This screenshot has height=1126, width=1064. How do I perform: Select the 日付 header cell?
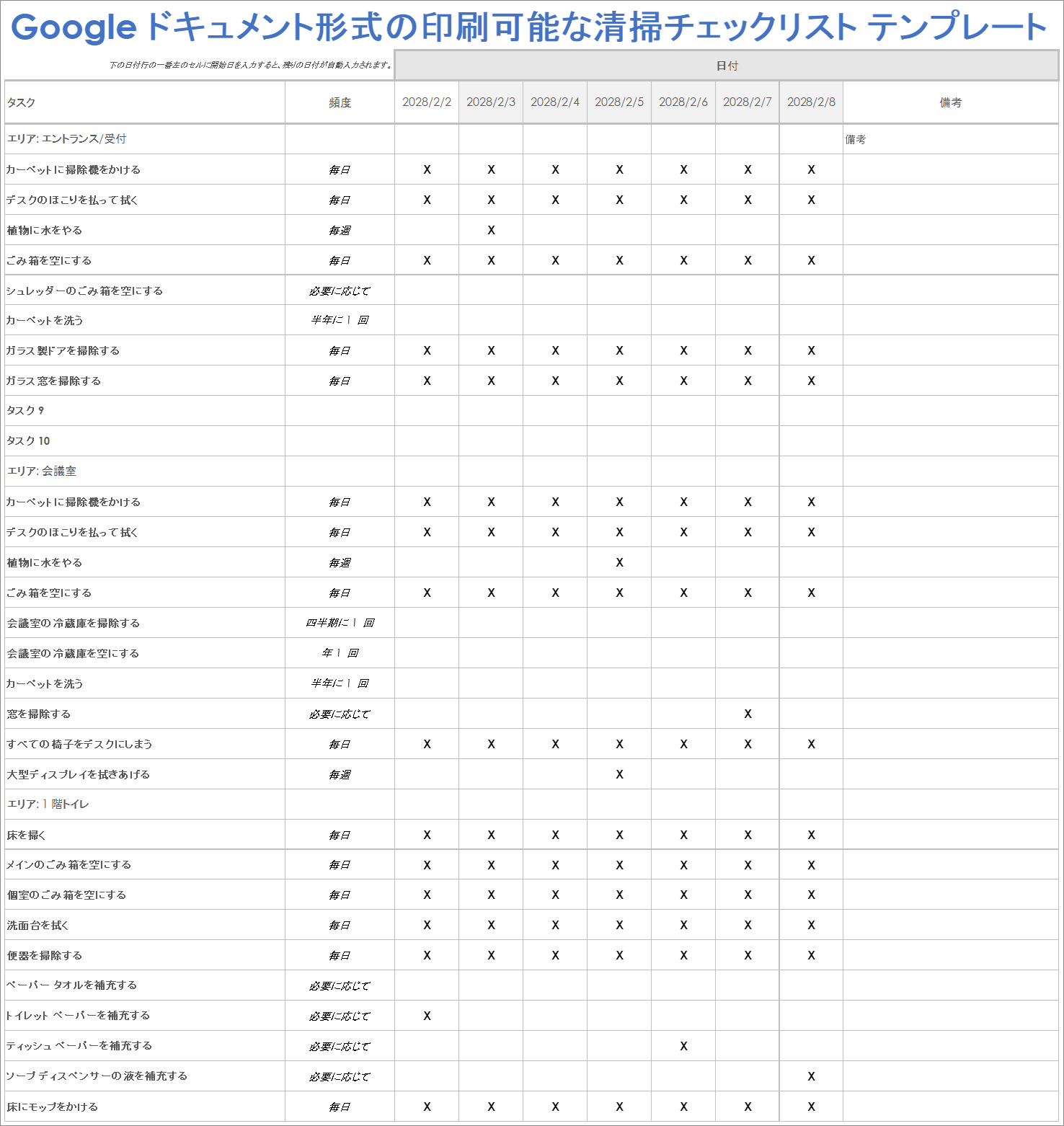click(x=727, y=66)
